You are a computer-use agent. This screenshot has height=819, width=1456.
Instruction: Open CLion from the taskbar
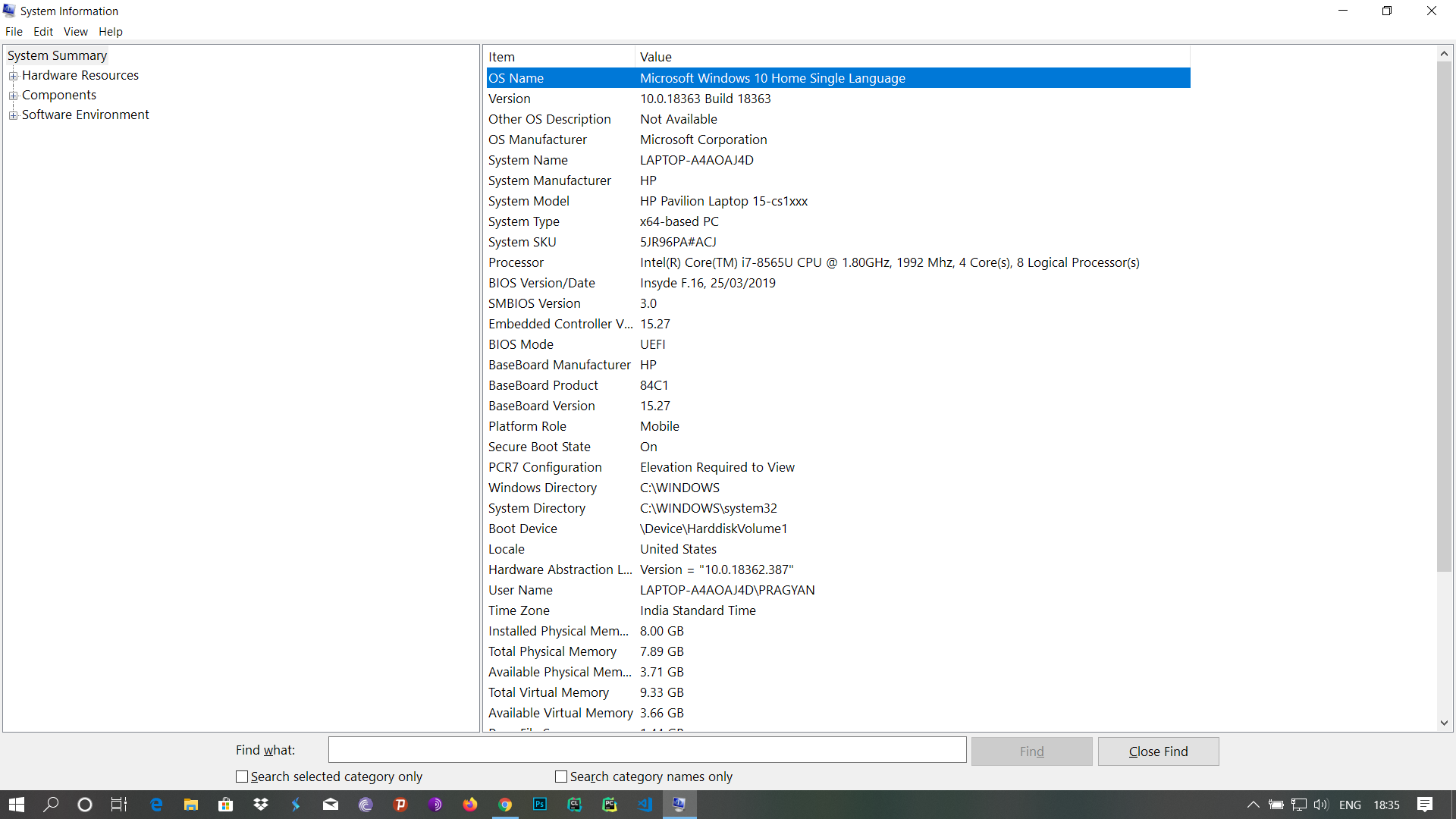575,805
